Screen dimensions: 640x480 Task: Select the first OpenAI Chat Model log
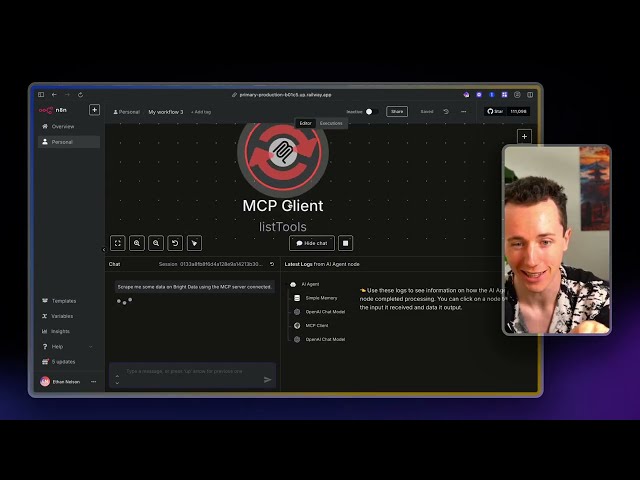[320, 312]
